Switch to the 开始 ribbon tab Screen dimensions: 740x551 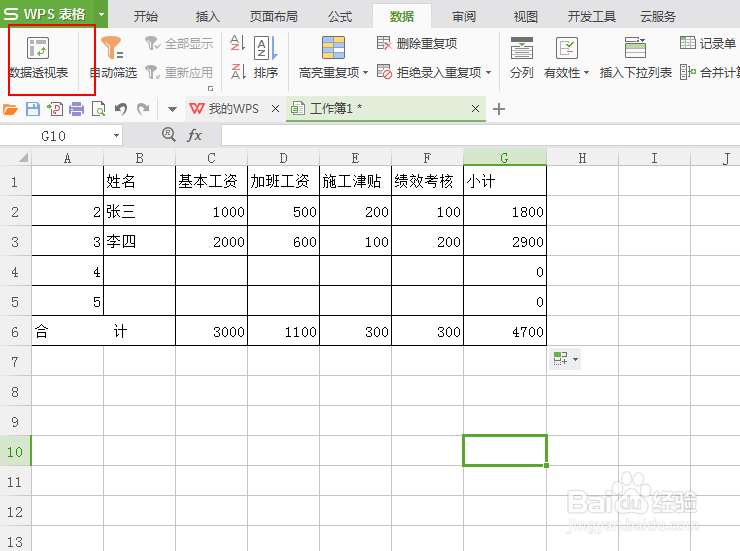click(145, 17)
